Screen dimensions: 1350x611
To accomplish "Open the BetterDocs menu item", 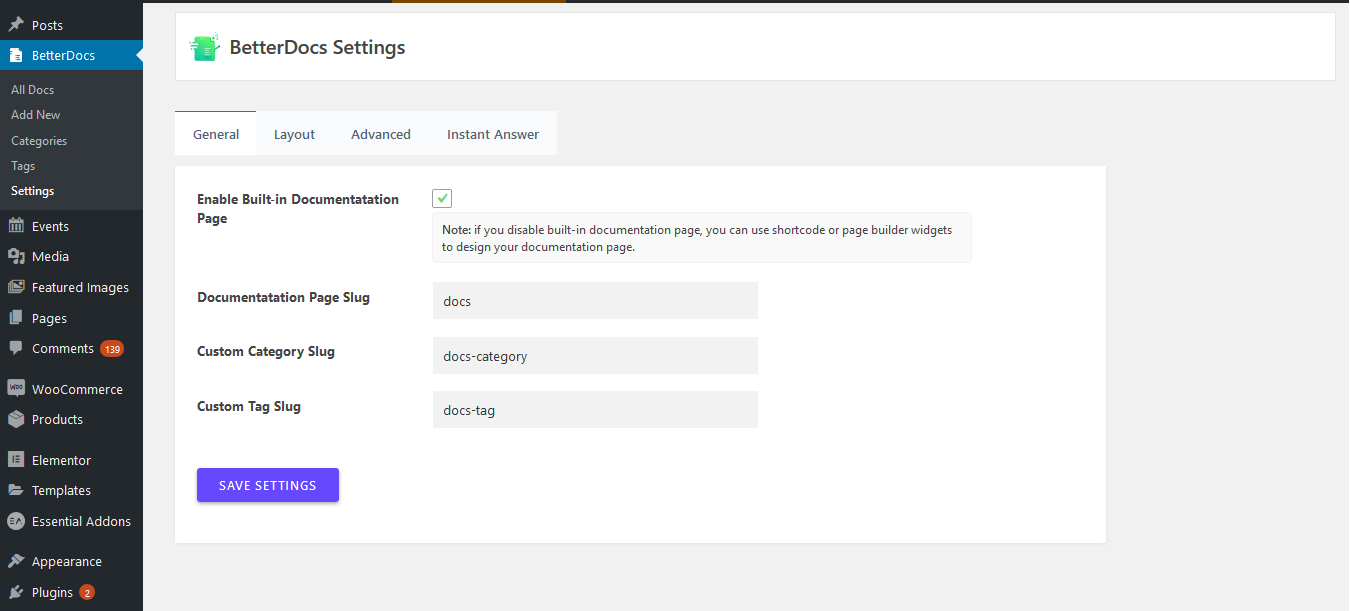I will (x=71, y=55).
